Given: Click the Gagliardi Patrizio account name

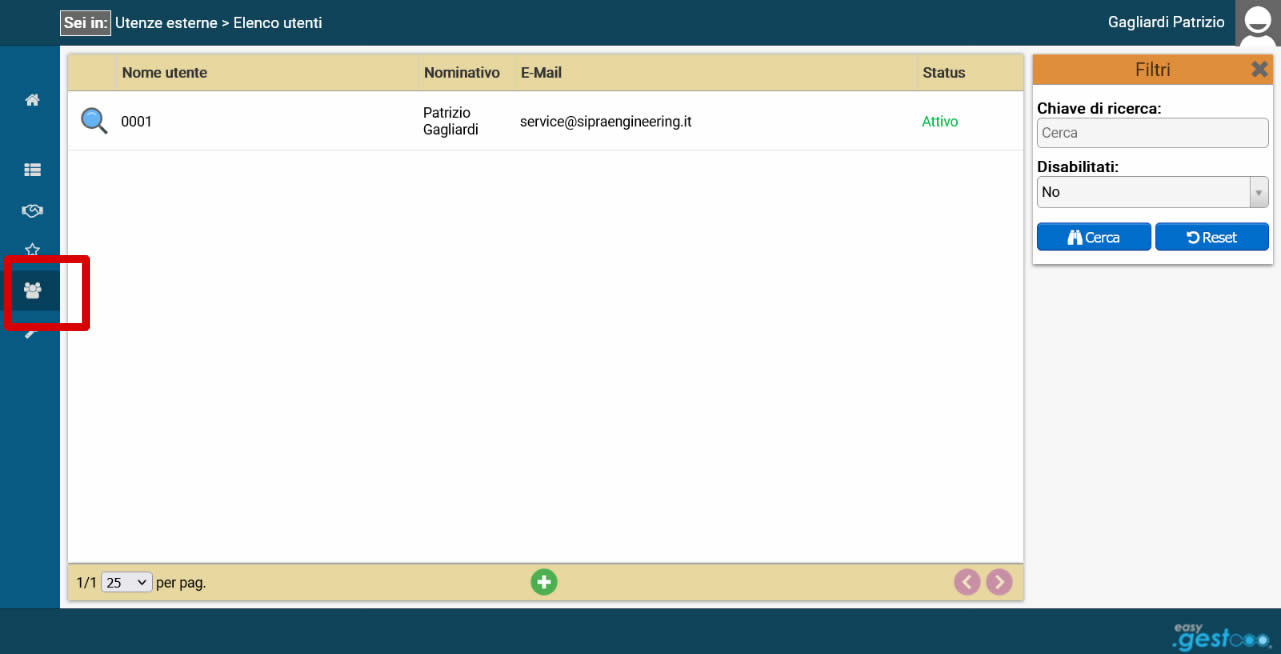Looking at the screenshot, I should [1166, 21].
